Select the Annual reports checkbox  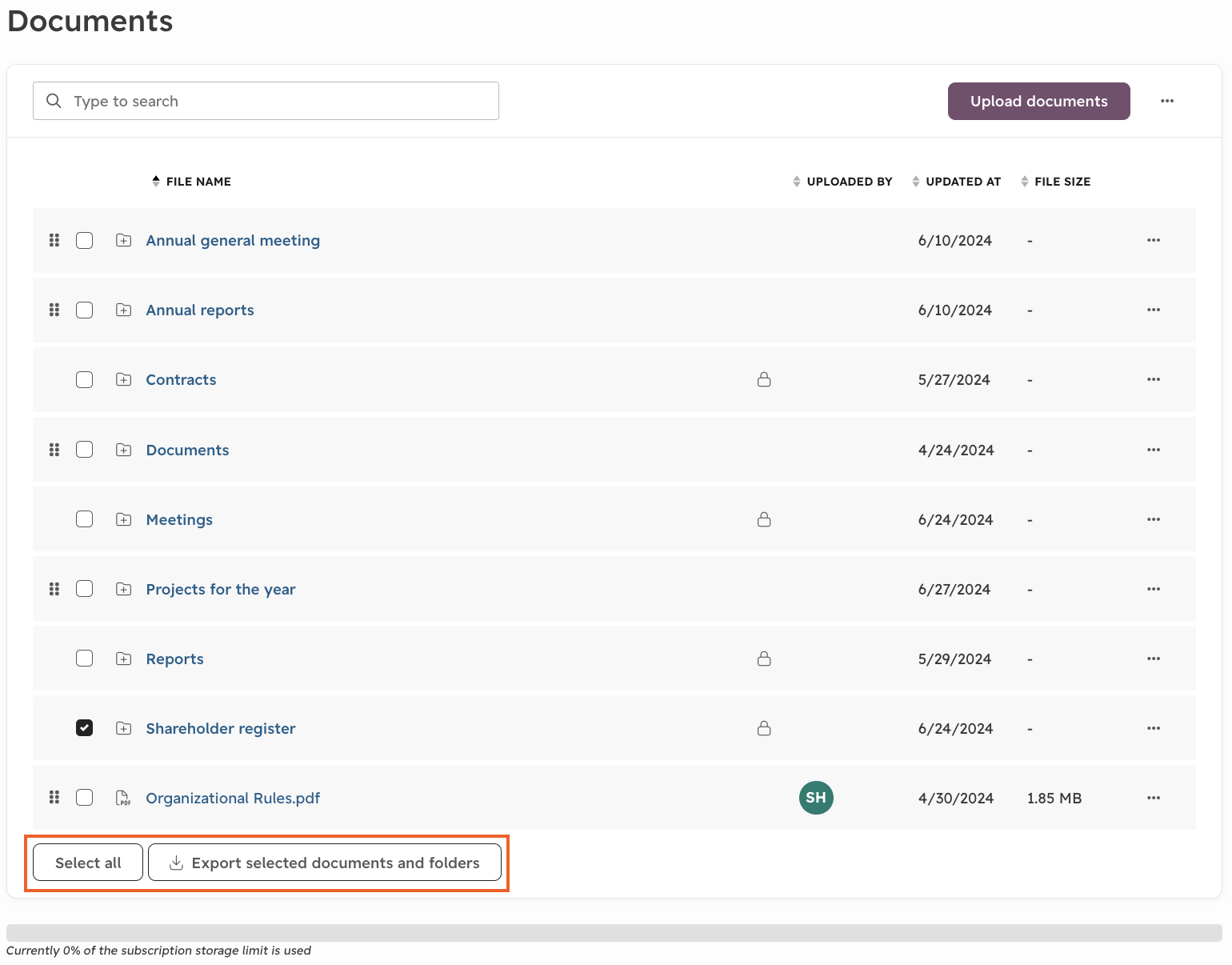click(84, 310)
